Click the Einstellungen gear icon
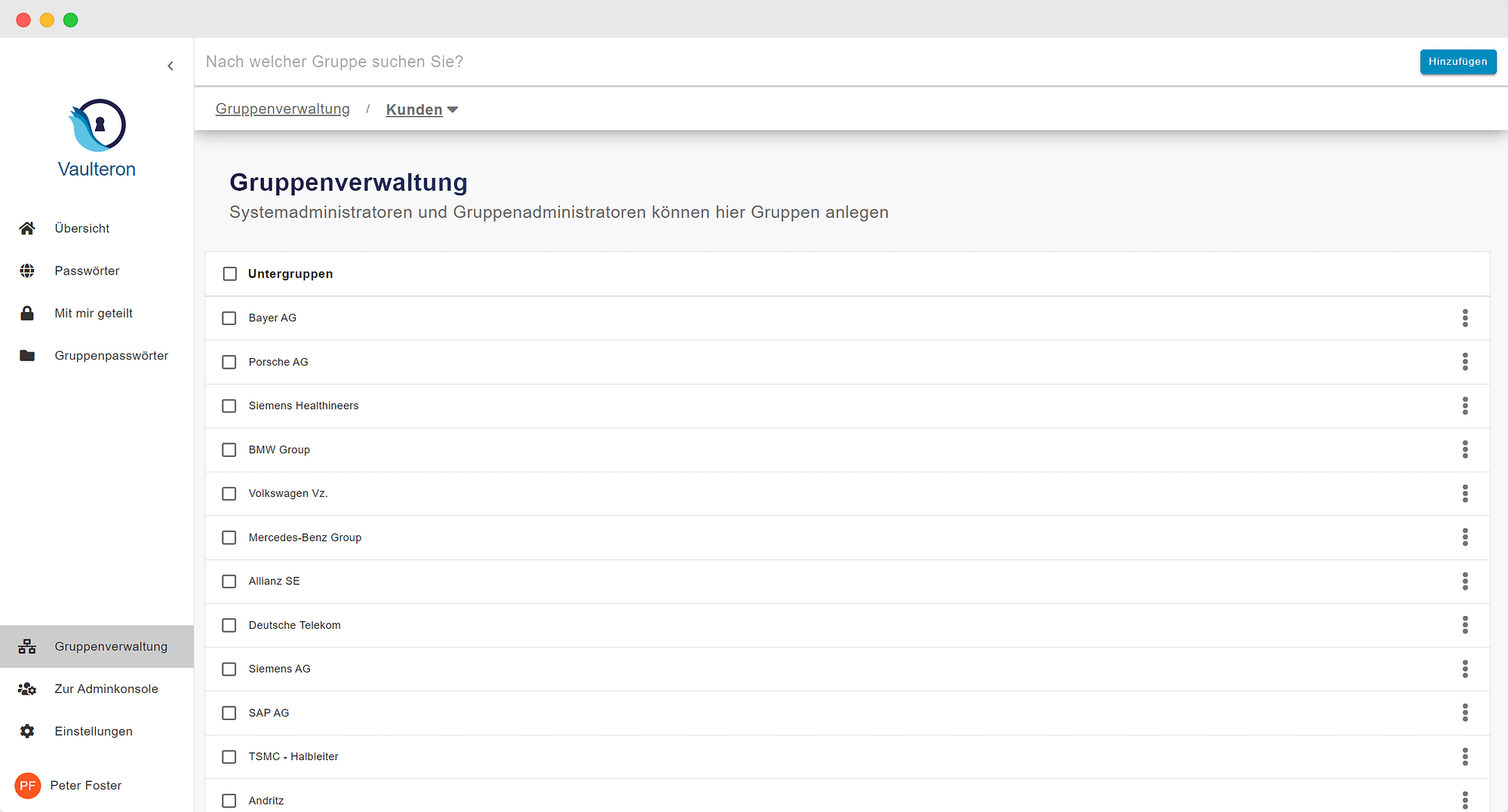 tap(27, 731)
